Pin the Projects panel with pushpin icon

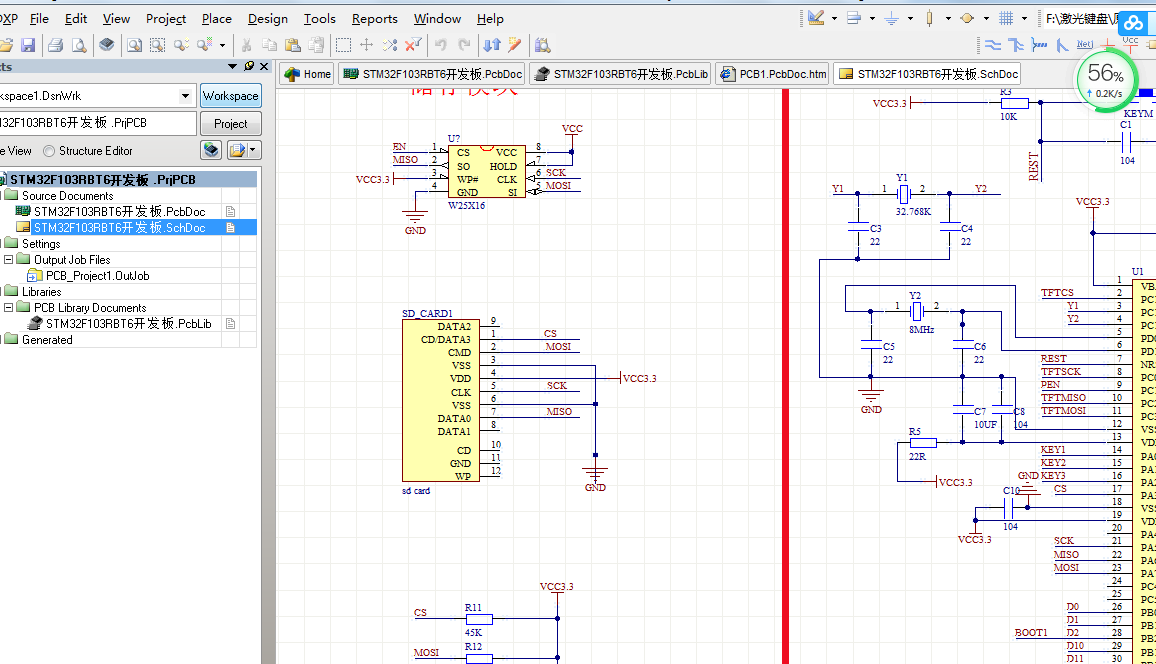tap(249, 66)
